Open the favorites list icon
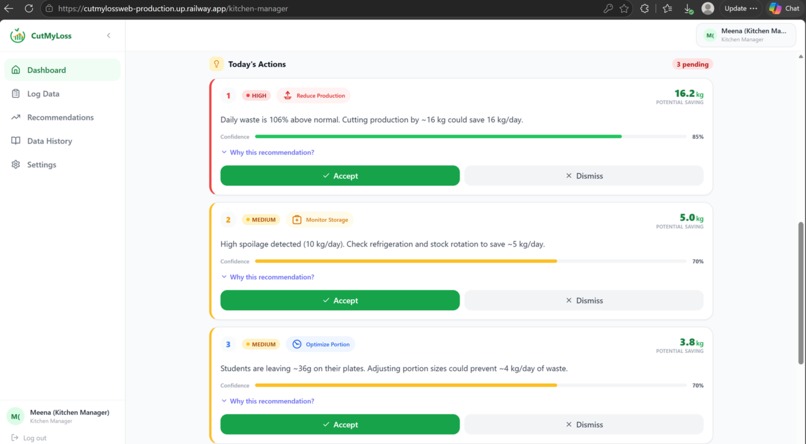 coord(667,8)
